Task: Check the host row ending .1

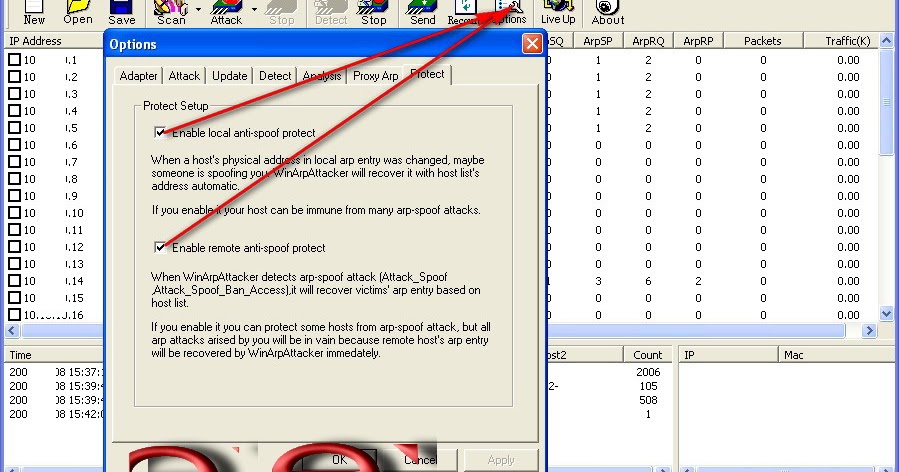Action: coord(14,60)
